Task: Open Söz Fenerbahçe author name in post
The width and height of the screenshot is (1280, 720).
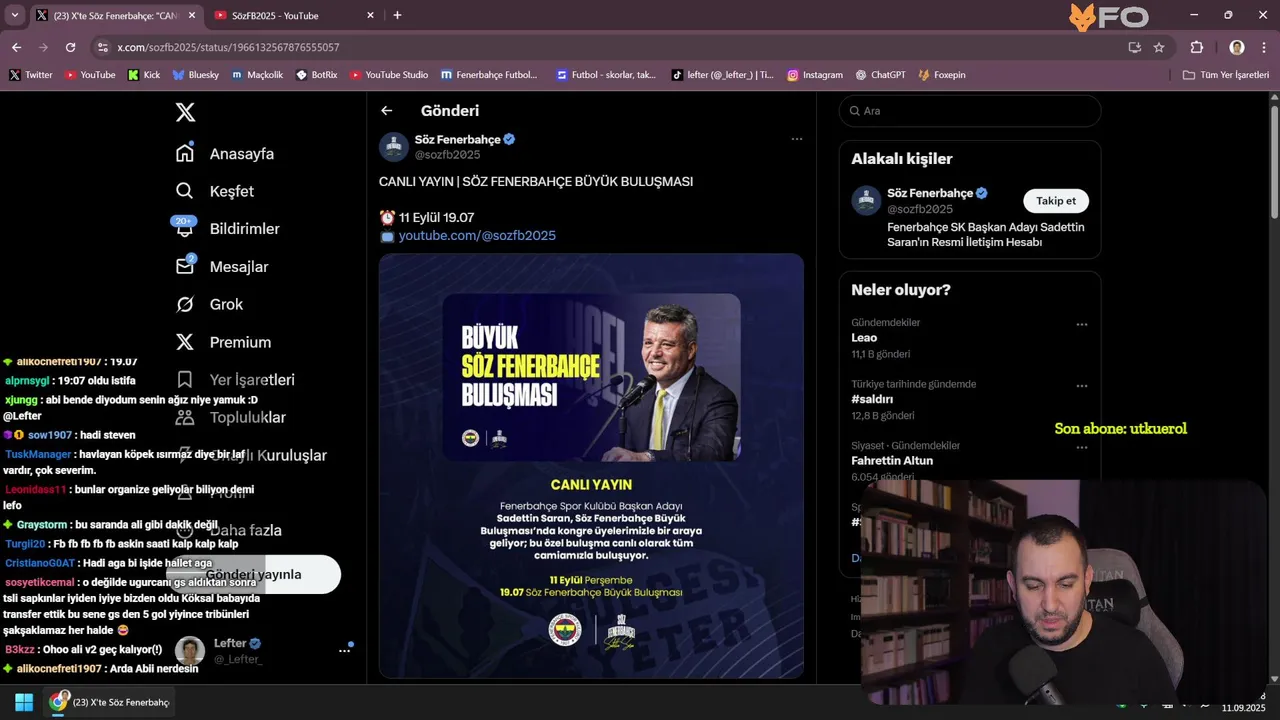Action: point(458,139)
